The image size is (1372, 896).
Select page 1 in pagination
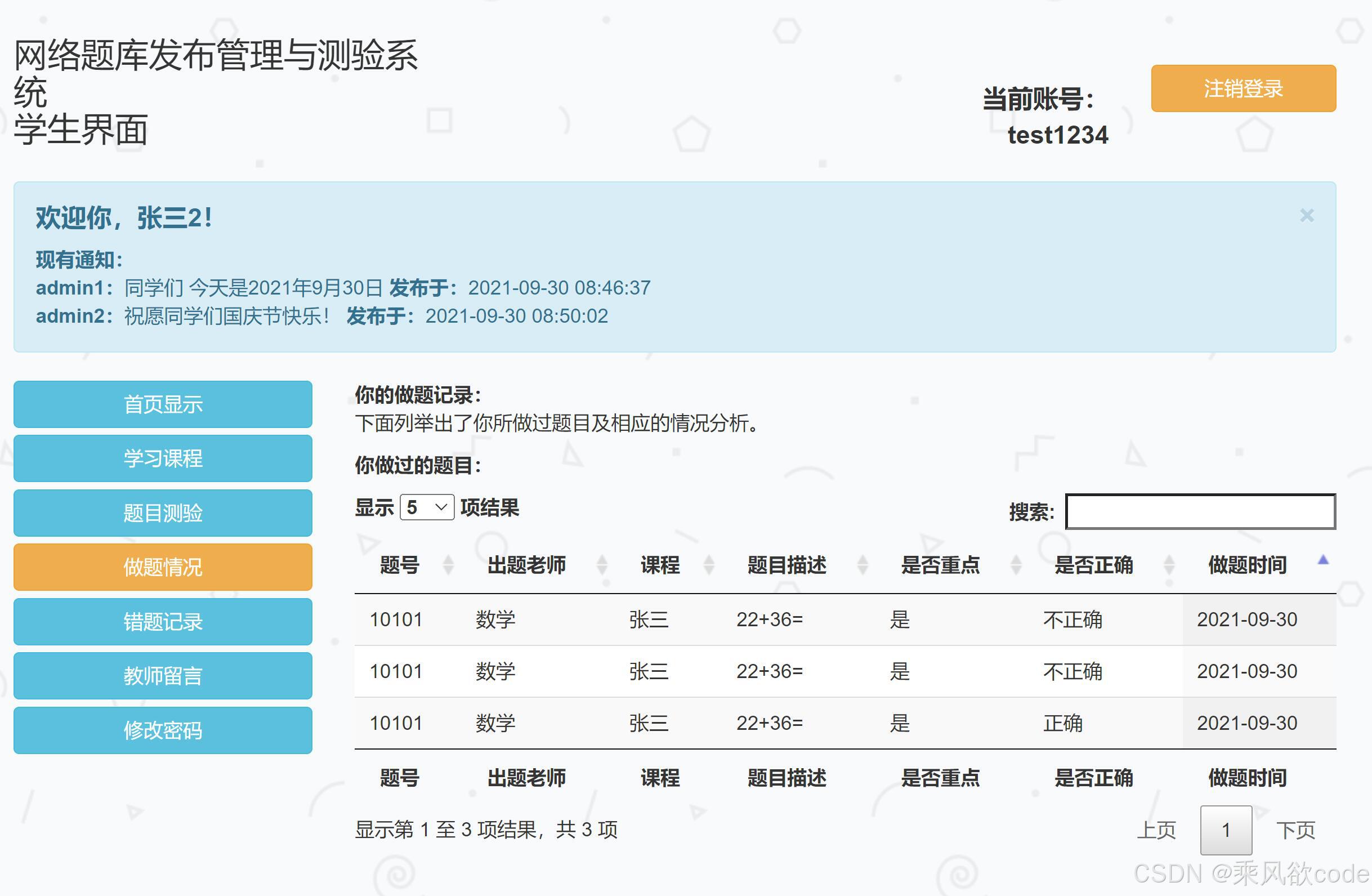[1226, 830]
